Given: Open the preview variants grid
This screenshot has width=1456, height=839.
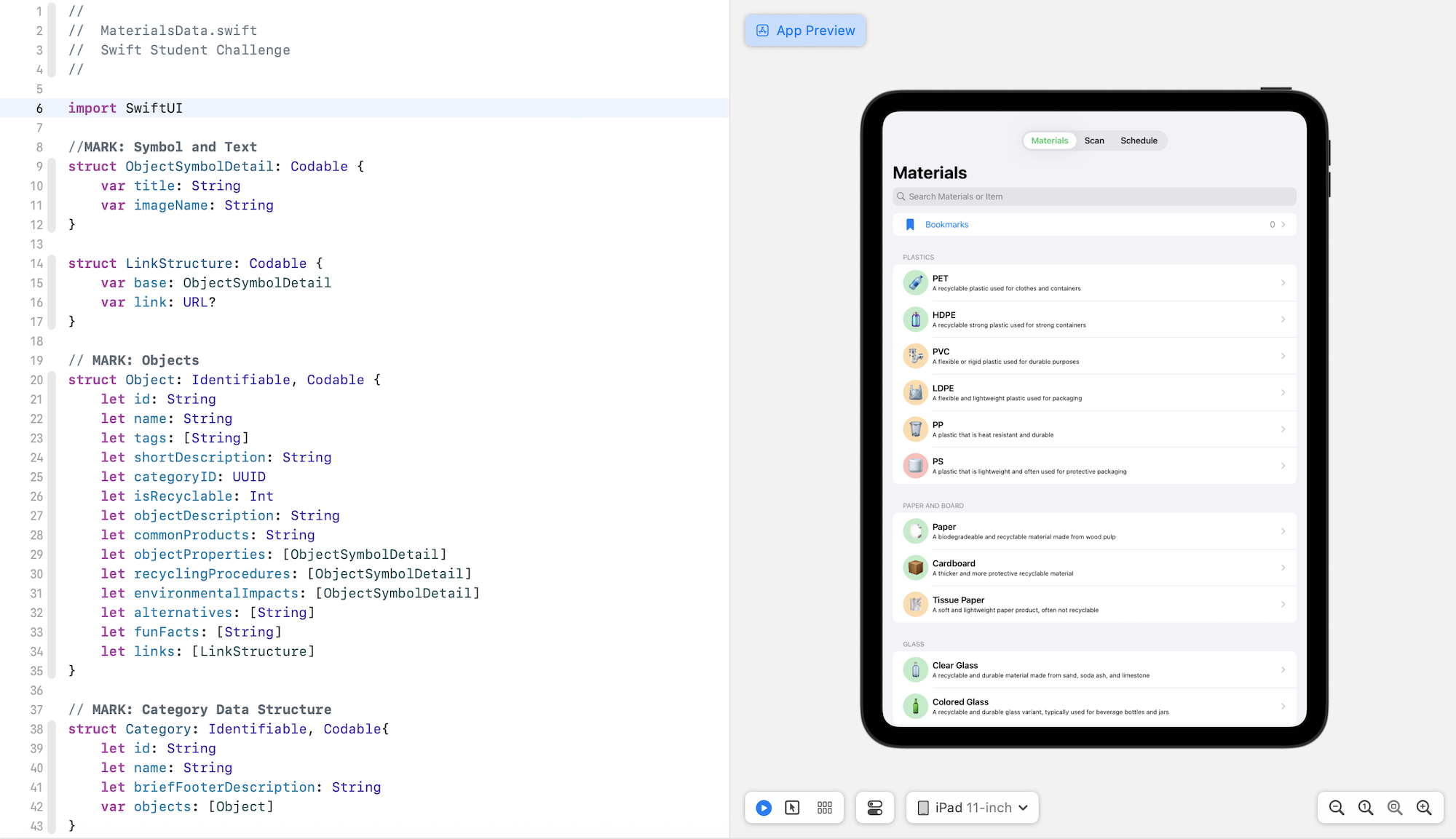Looking at the screenshot, I should pyautogui.click(x=825, y=808).
